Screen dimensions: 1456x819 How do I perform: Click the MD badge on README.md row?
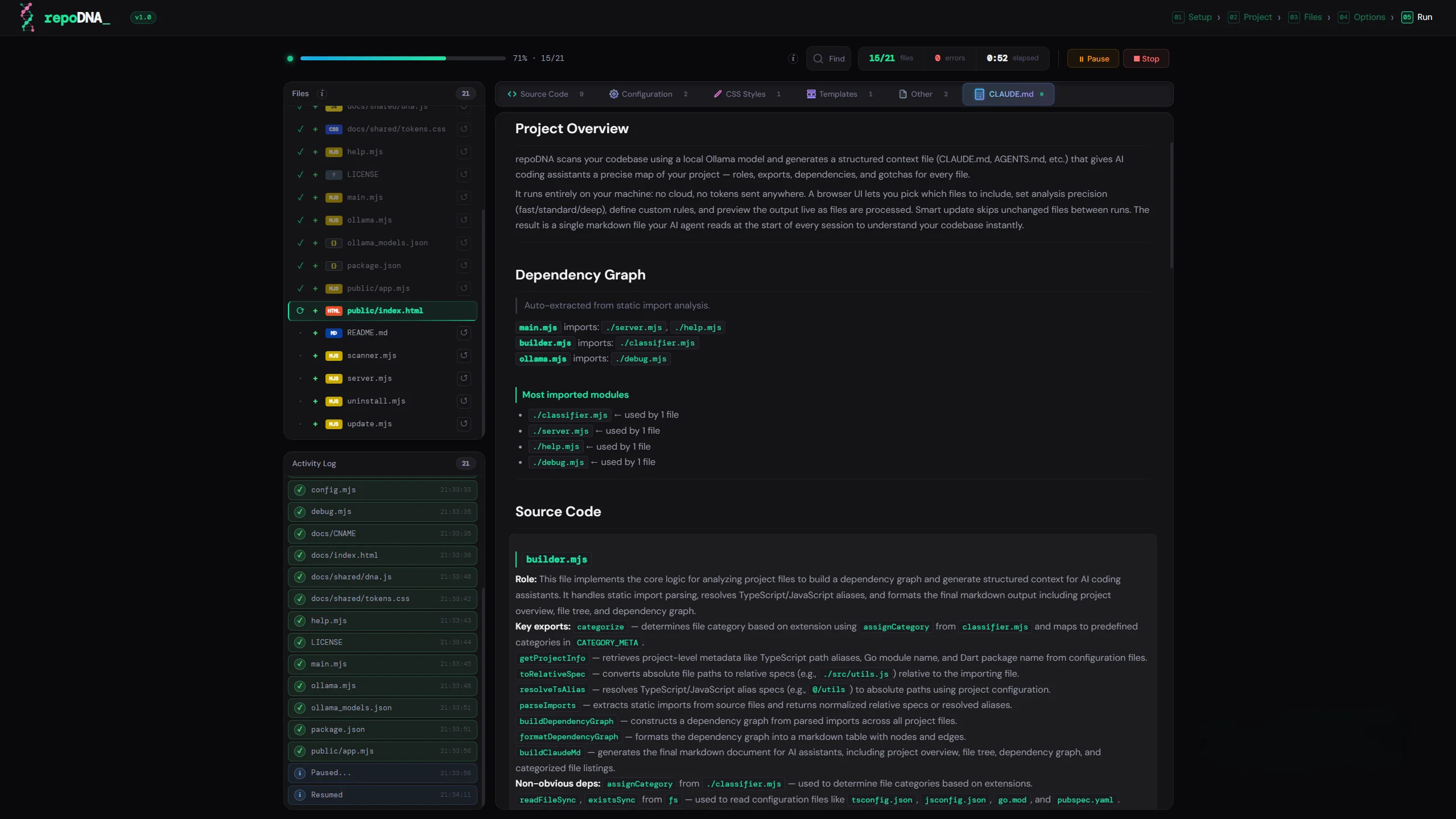(333, 333)
